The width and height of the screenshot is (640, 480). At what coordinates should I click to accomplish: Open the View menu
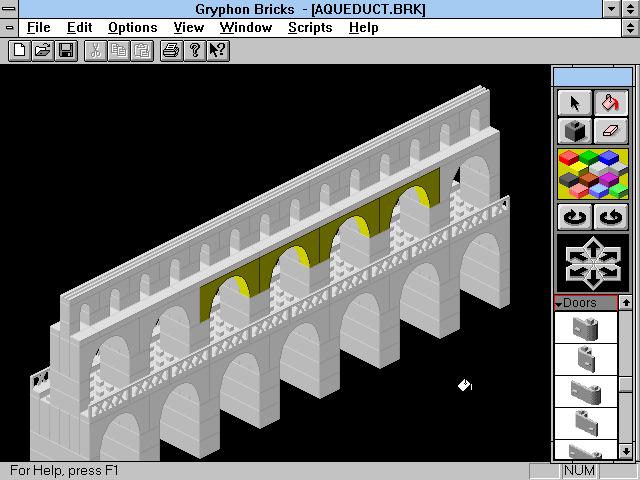tap(189, 28)
